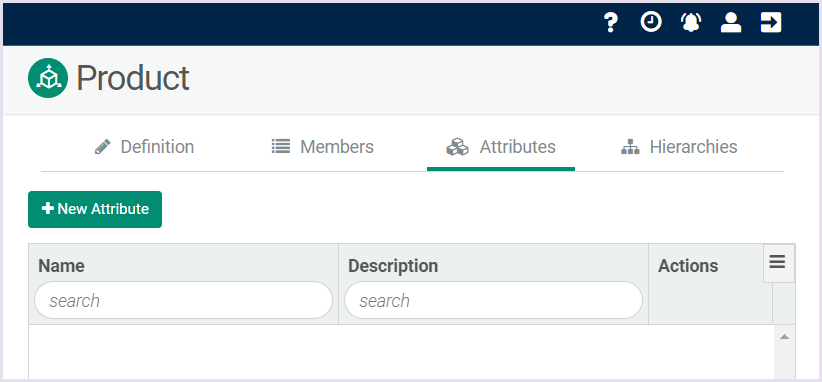
Task: Select the Attributes tab
Action: click(x=501, y=147)
